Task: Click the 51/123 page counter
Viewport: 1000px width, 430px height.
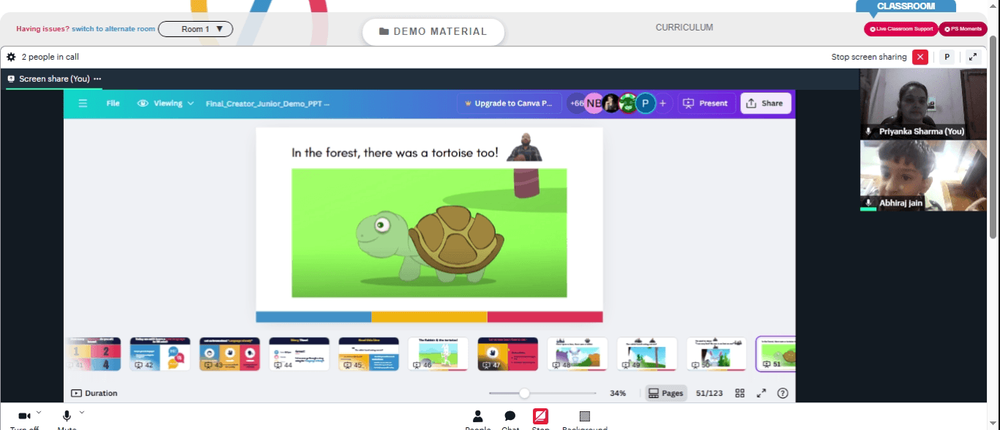Action: pyautogui.click(x=709, y=394)
